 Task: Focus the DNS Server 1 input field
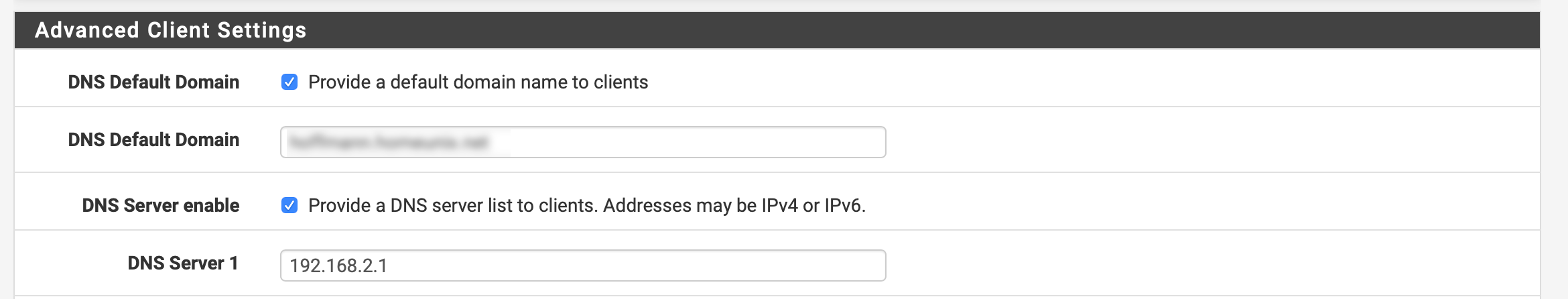pyautogui.click(x=582, y=265)
